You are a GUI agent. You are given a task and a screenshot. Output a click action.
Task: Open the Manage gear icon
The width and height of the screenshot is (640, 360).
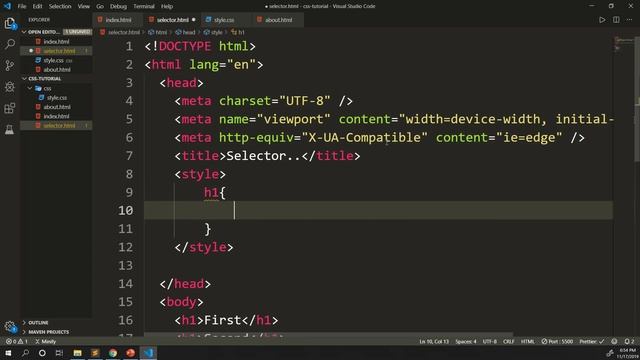(10, 326)
